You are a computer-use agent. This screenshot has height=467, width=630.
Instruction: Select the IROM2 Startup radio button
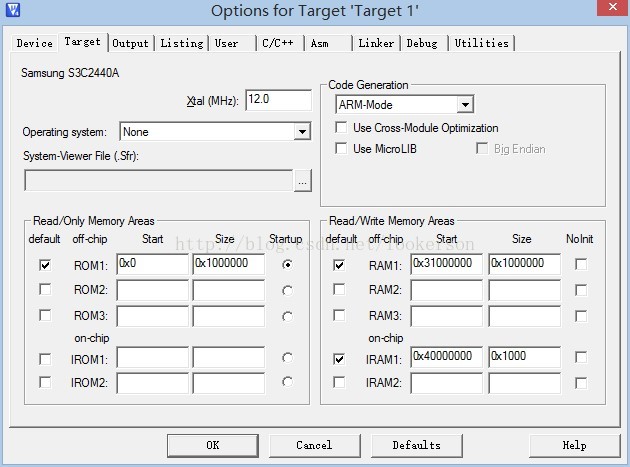pyautogui.click(x=287, y=381)
